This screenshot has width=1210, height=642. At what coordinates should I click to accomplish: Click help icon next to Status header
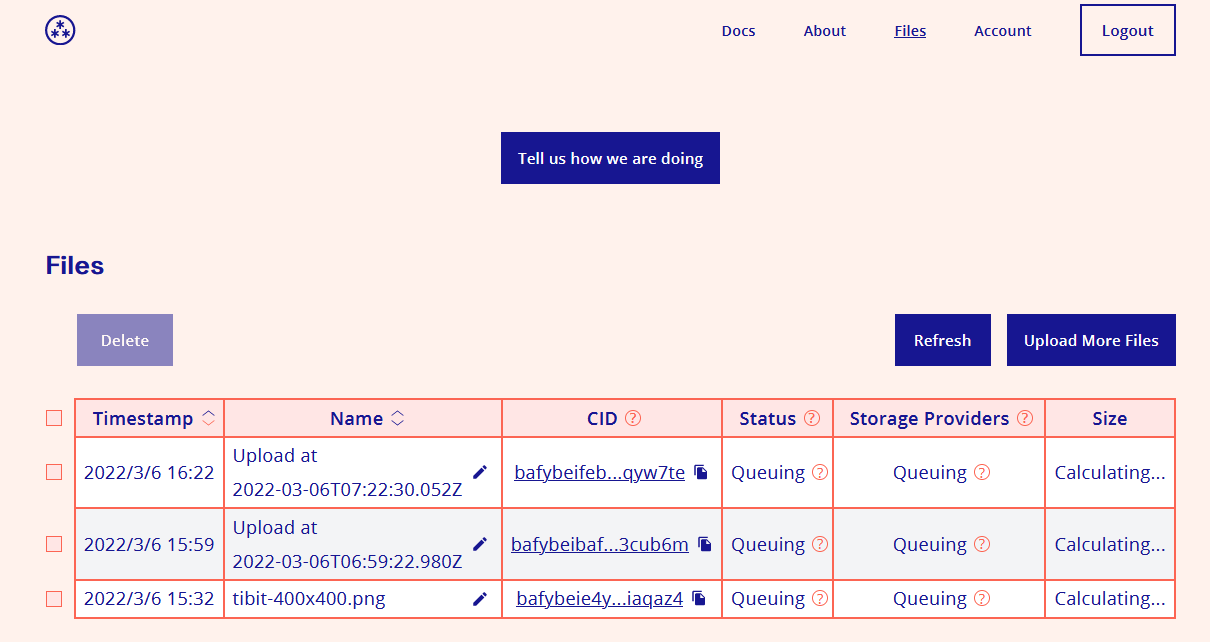click(812, 419)
